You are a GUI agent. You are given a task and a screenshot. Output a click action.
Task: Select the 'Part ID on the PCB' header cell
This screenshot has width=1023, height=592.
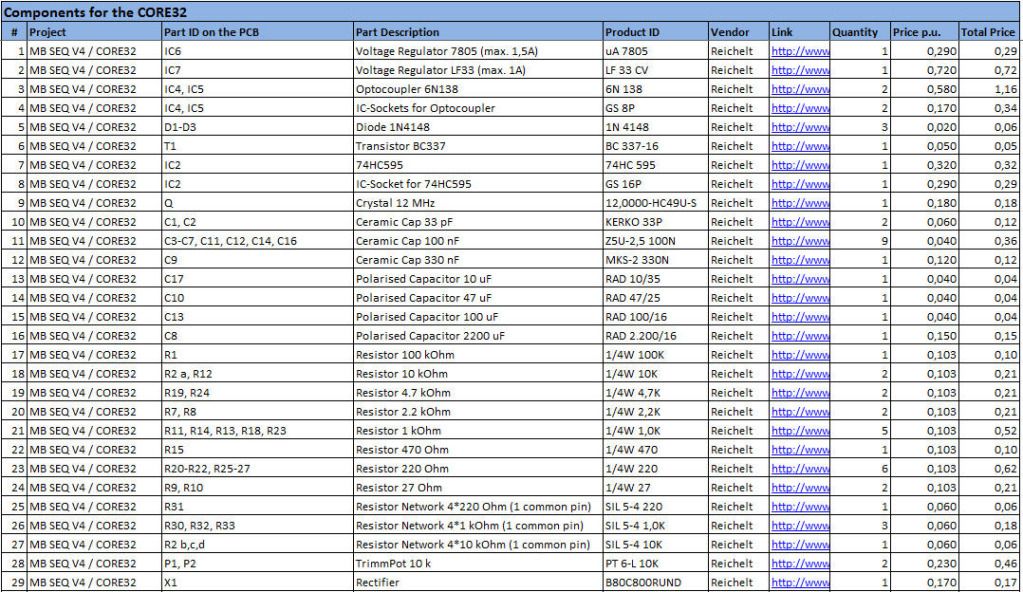tap(257, 32)
